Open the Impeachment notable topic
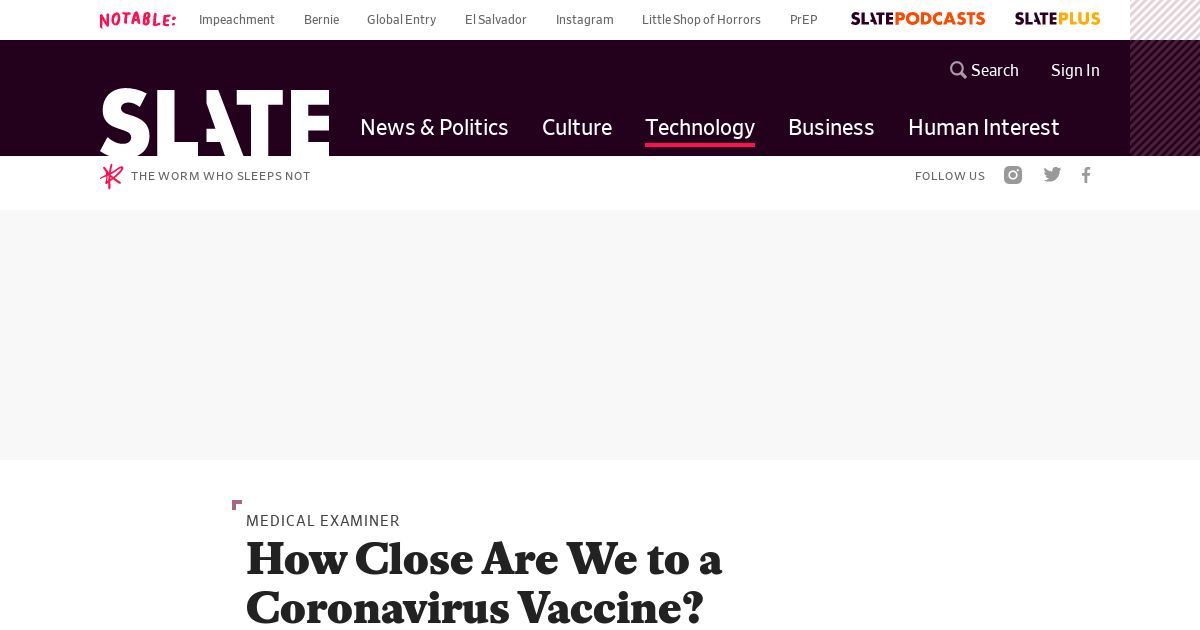The image size is (1200, 630). 237,20
